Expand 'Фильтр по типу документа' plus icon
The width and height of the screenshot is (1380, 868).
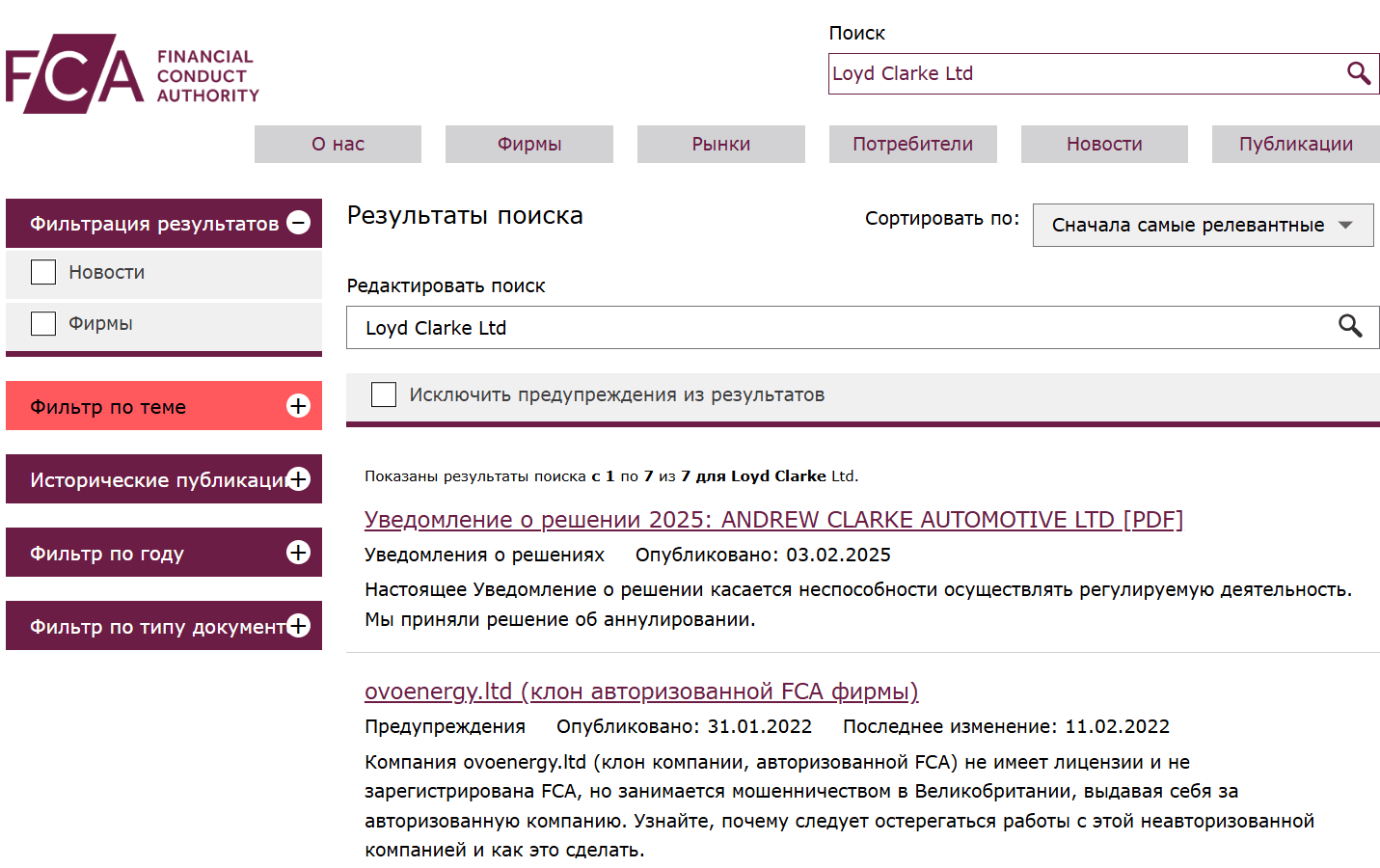pos(299,626)
